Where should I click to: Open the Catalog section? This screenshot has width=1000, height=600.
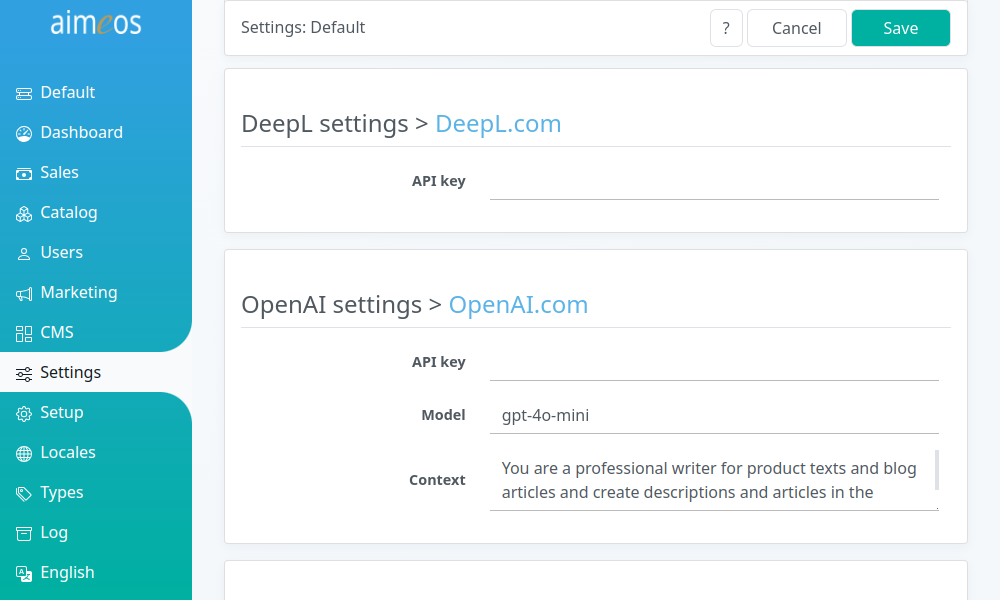(x=96, y=212)
